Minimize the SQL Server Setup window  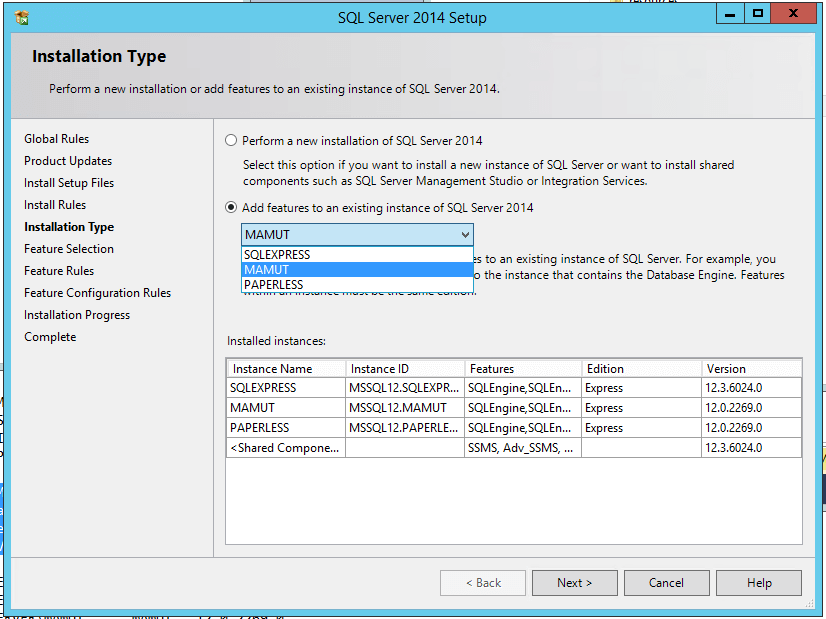tap(731, 14)
